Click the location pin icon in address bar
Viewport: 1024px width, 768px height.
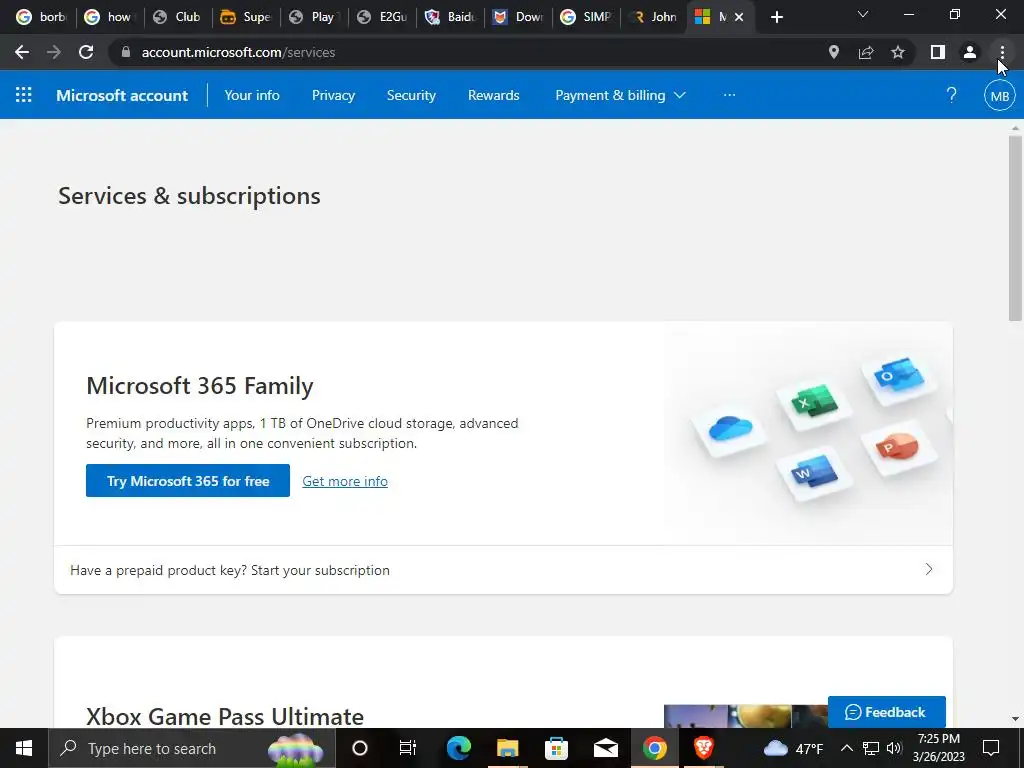coord(833,52)
